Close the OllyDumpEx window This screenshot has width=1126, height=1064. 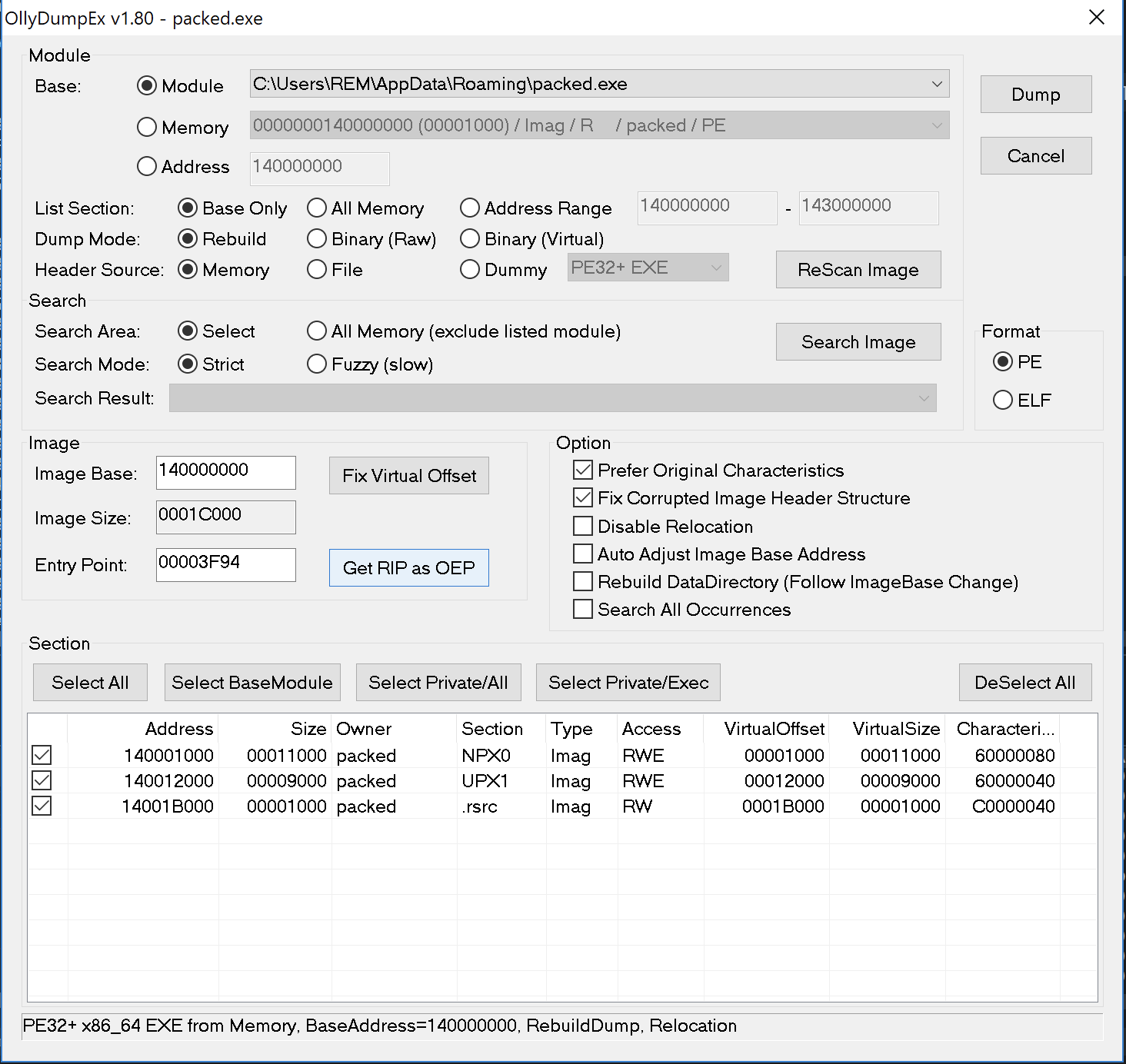(x=1097, y=17)
